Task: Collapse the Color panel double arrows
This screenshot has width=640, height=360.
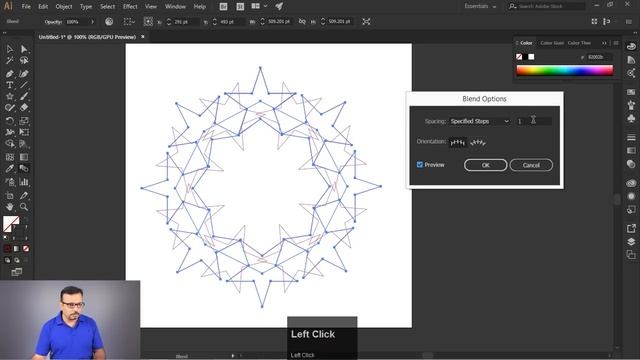Action: click(604, 43)
